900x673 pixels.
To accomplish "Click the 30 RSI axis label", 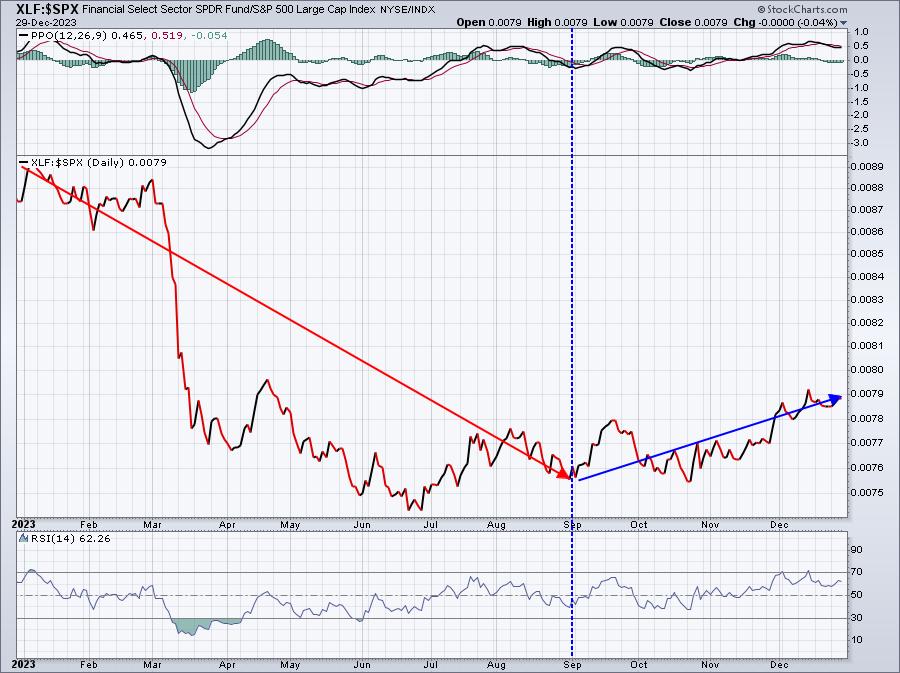I will tap(856, 617).
